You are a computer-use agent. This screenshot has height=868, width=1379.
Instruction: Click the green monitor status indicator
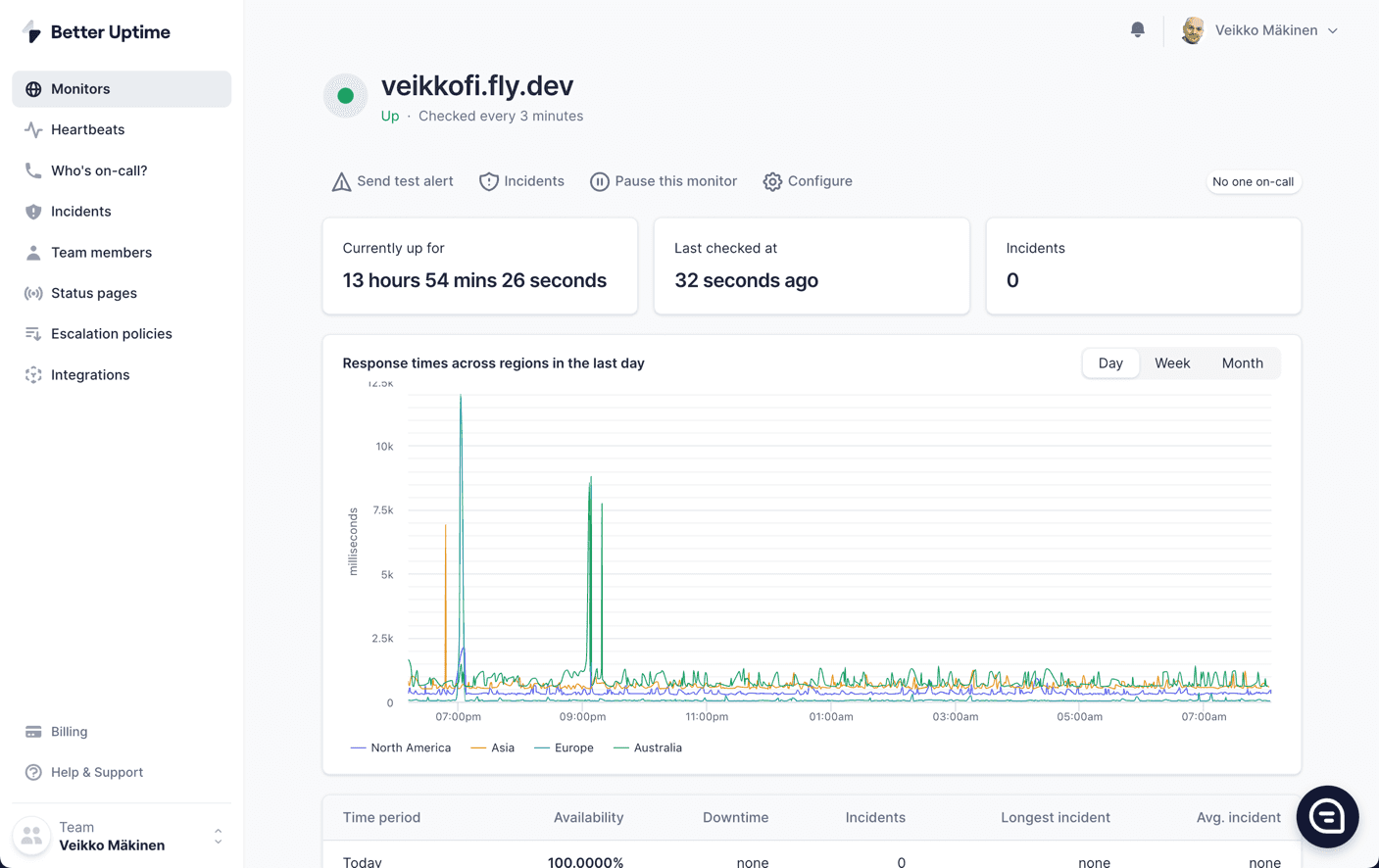tap(345, 96)
